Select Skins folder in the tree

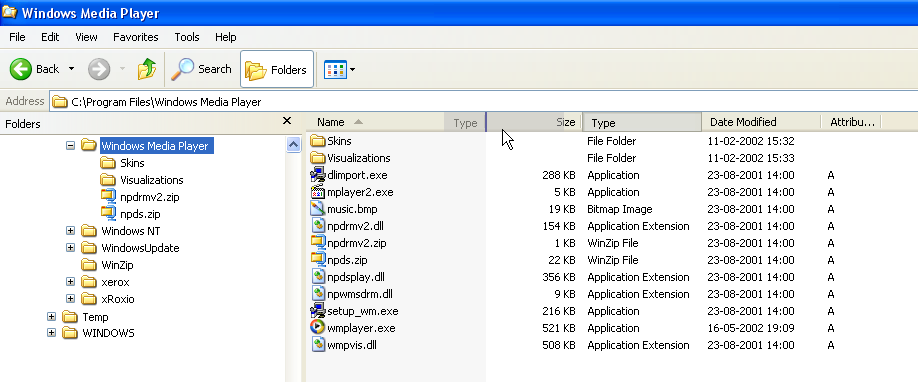tap(132, 163)
